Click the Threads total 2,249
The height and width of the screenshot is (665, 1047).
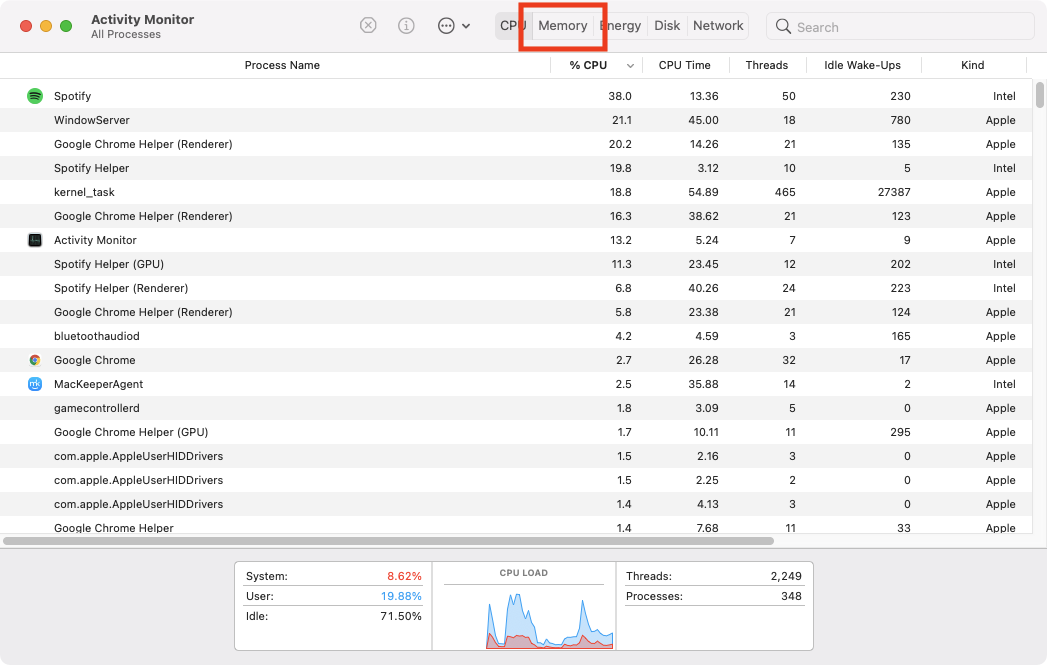coord(786,576)
